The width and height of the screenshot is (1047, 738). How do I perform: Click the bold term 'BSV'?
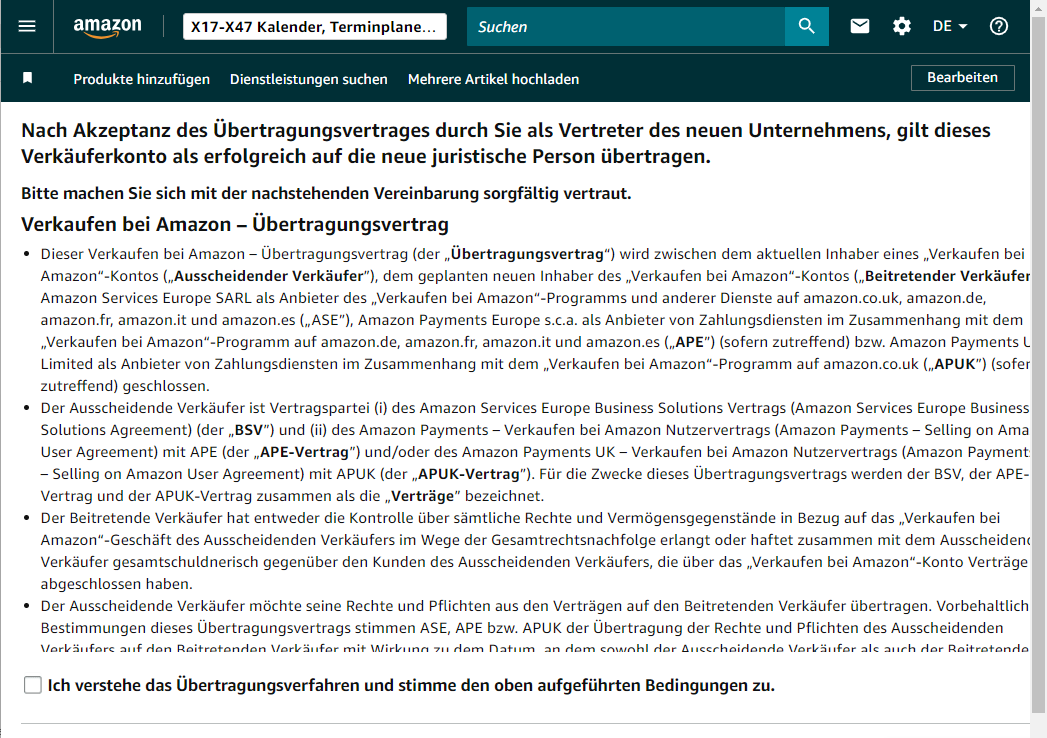click(249, 430)
